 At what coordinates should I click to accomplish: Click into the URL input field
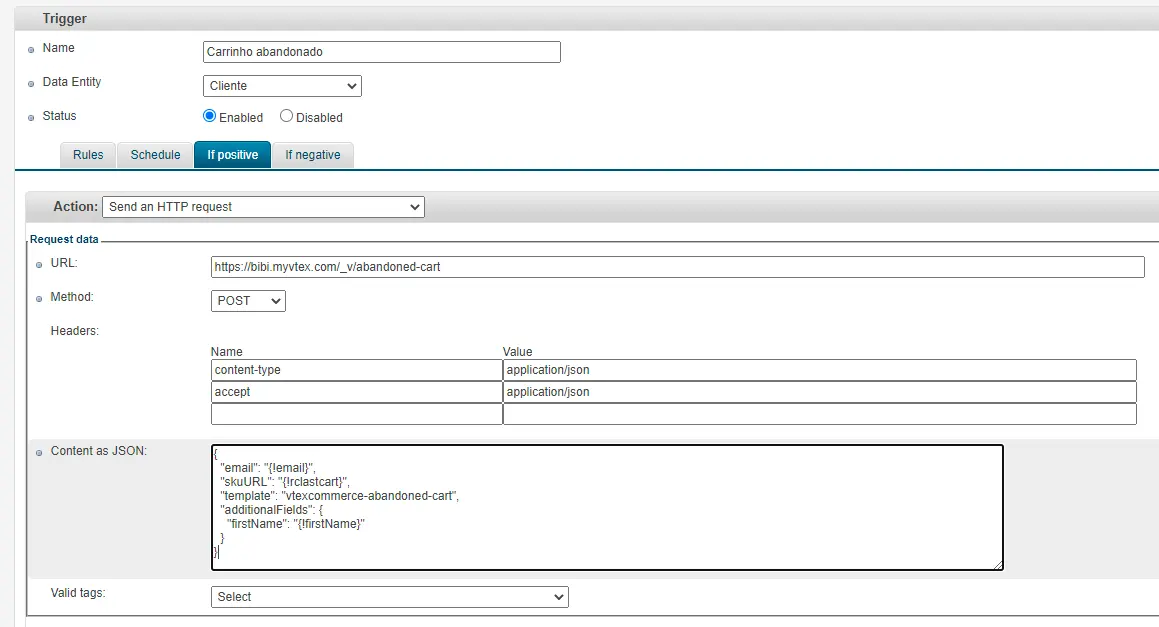(677, 267)
